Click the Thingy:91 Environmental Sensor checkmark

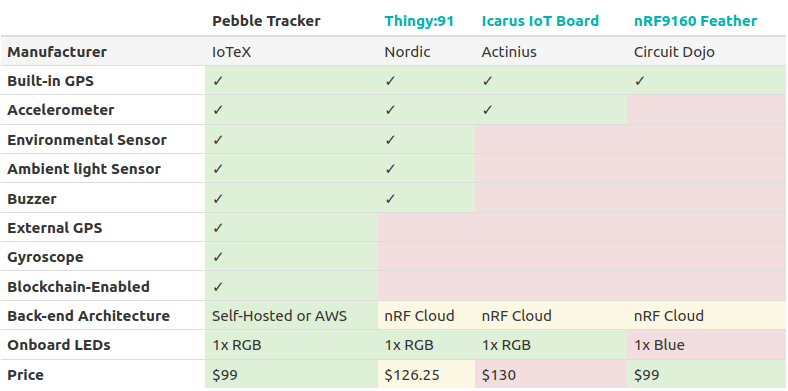(x=390, y=140)
